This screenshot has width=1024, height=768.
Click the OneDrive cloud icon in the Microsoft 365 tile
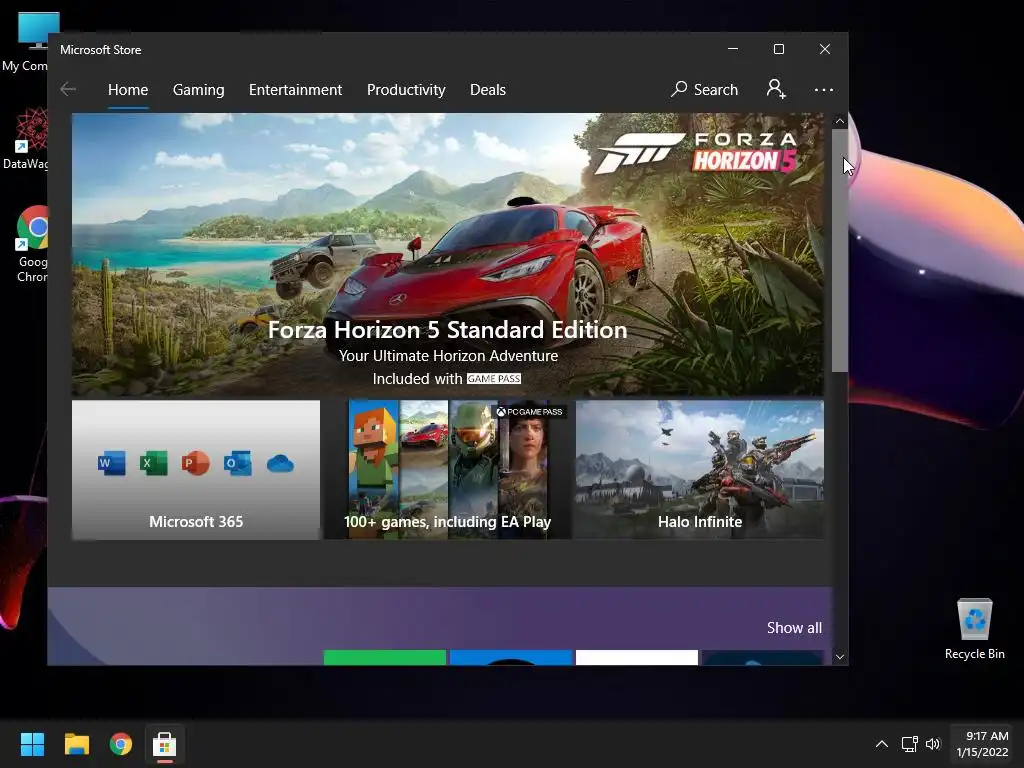point(280,464)
